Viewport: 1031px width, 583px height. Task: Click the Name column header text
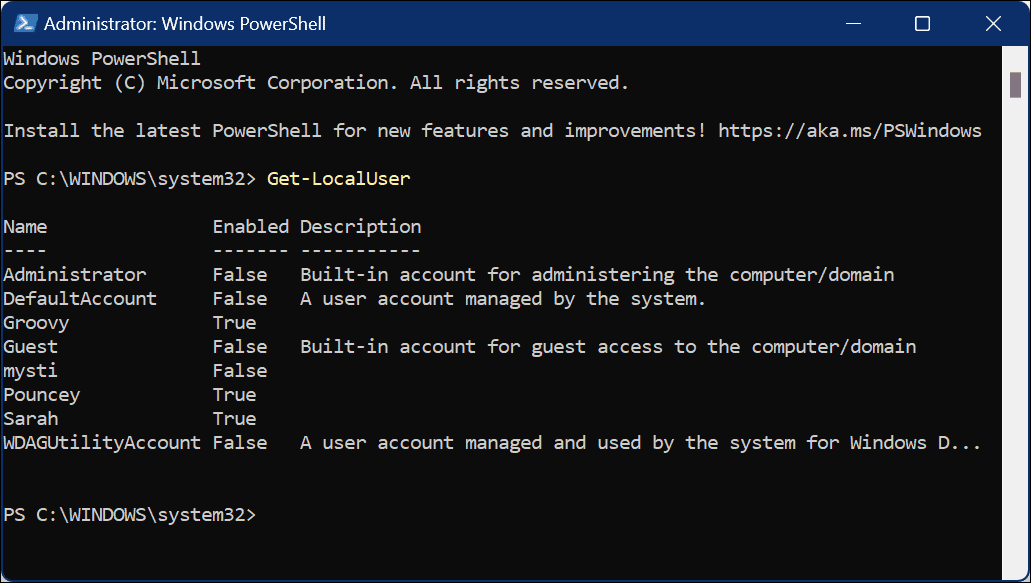[25, 226]
